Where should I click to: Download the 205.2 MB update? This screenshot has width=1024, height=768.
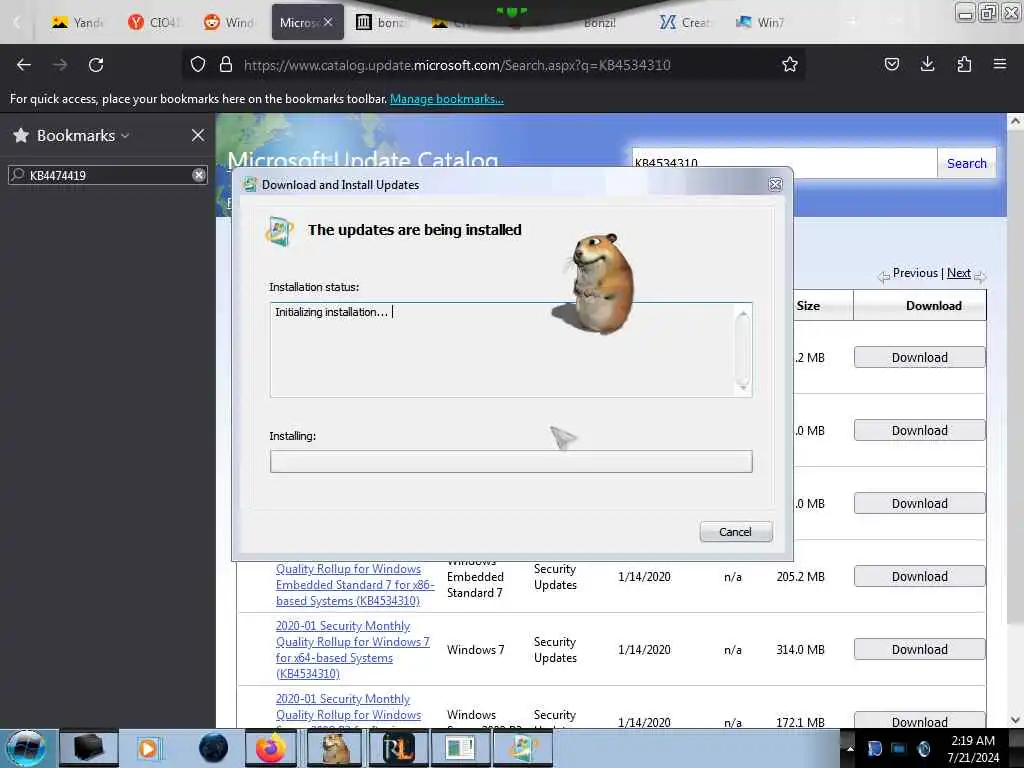pyautogui.click(x=919, y=576)
